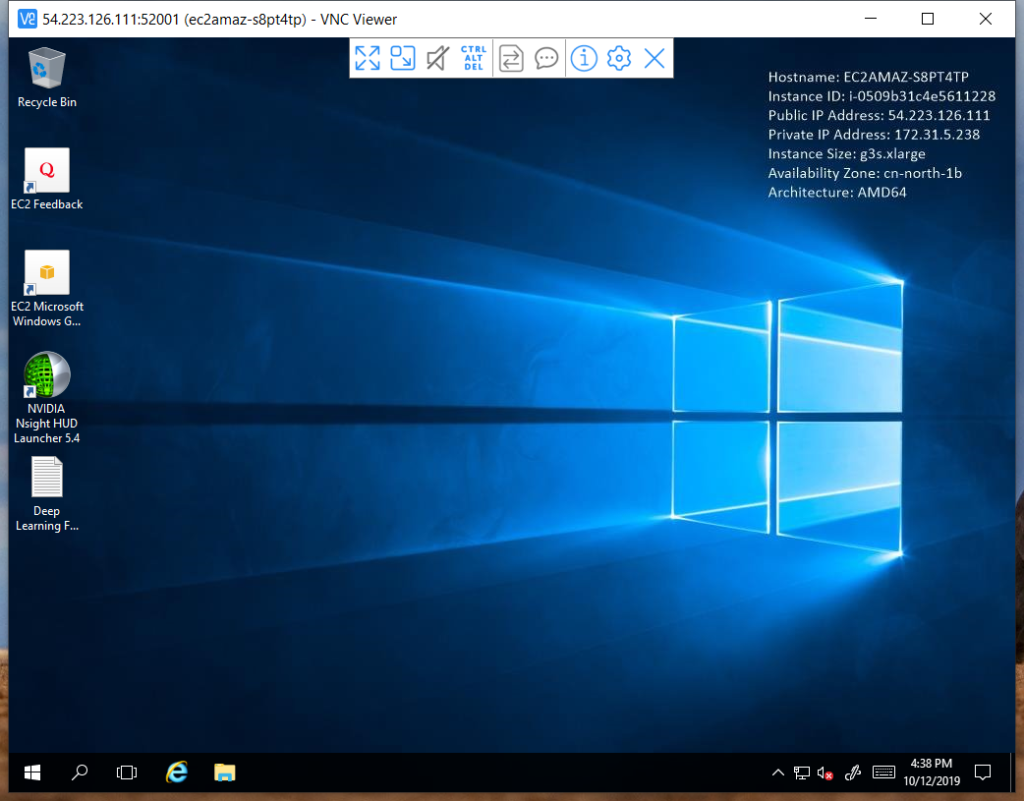Click the taskbar search magnifier
The height and width of the screenshot is (801, 1024).
coord(80,772)
